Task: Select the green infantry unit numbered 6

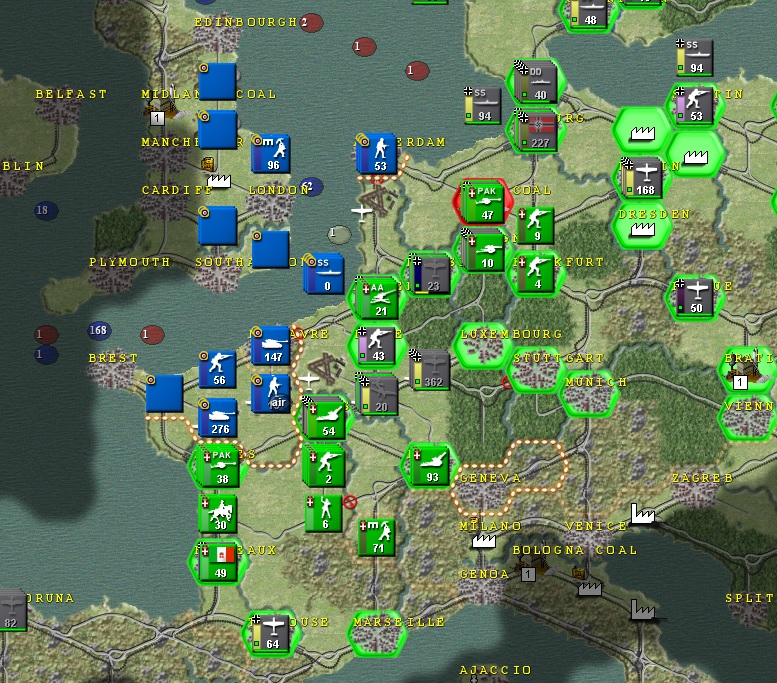Action: 324,513
